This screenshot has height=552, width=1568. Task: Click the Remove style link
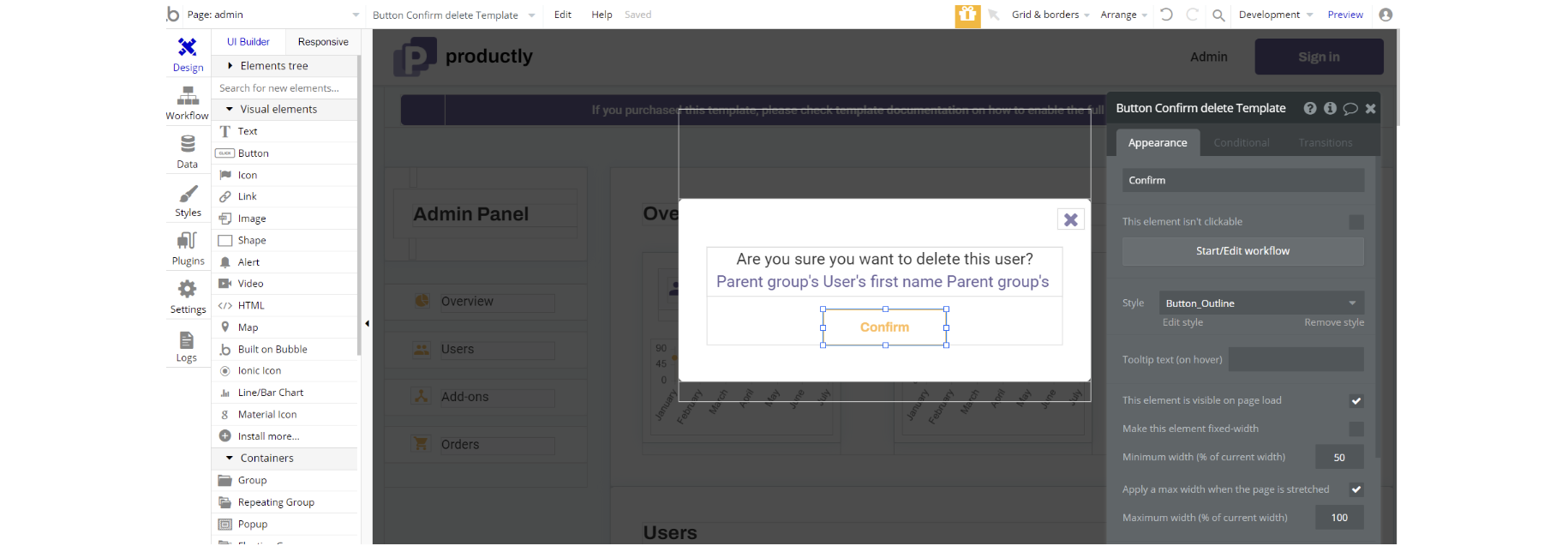pyautogui.click(x=1334, y=322)
